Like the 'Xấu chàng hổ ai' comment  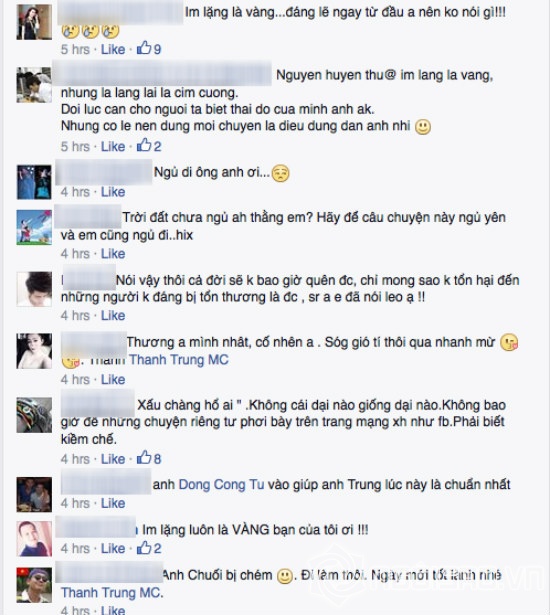113,459
